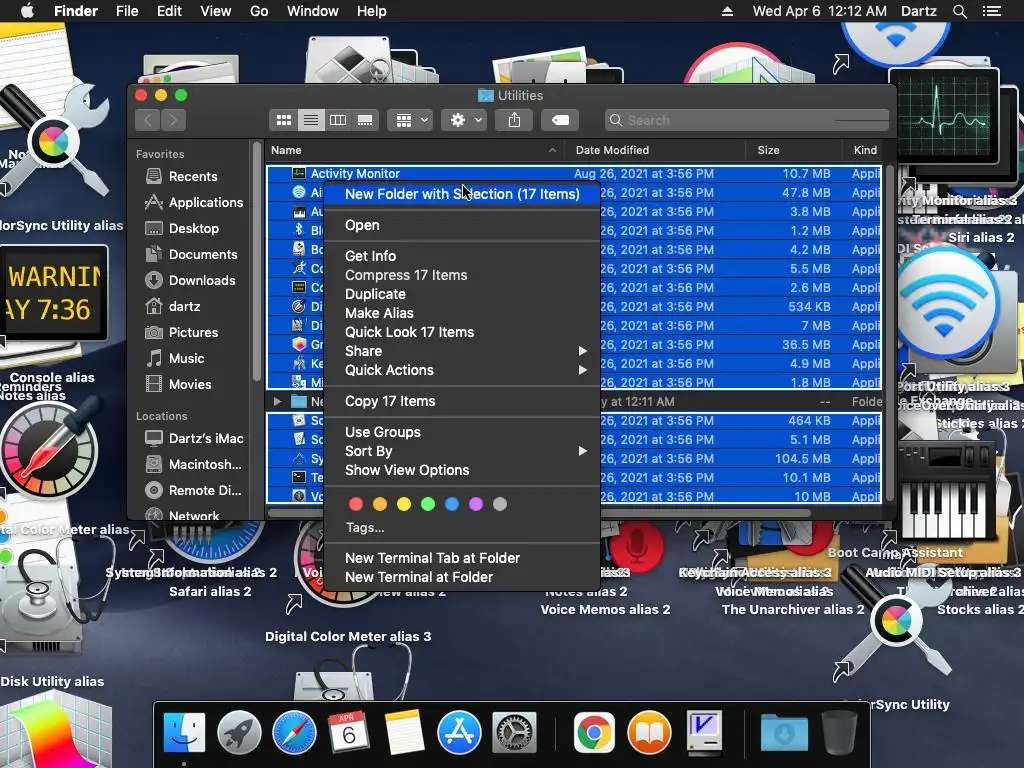This screenshot has height=768, width=1024.
Task: Expand the Quick Actions submenu
Action: pos(462,370)
